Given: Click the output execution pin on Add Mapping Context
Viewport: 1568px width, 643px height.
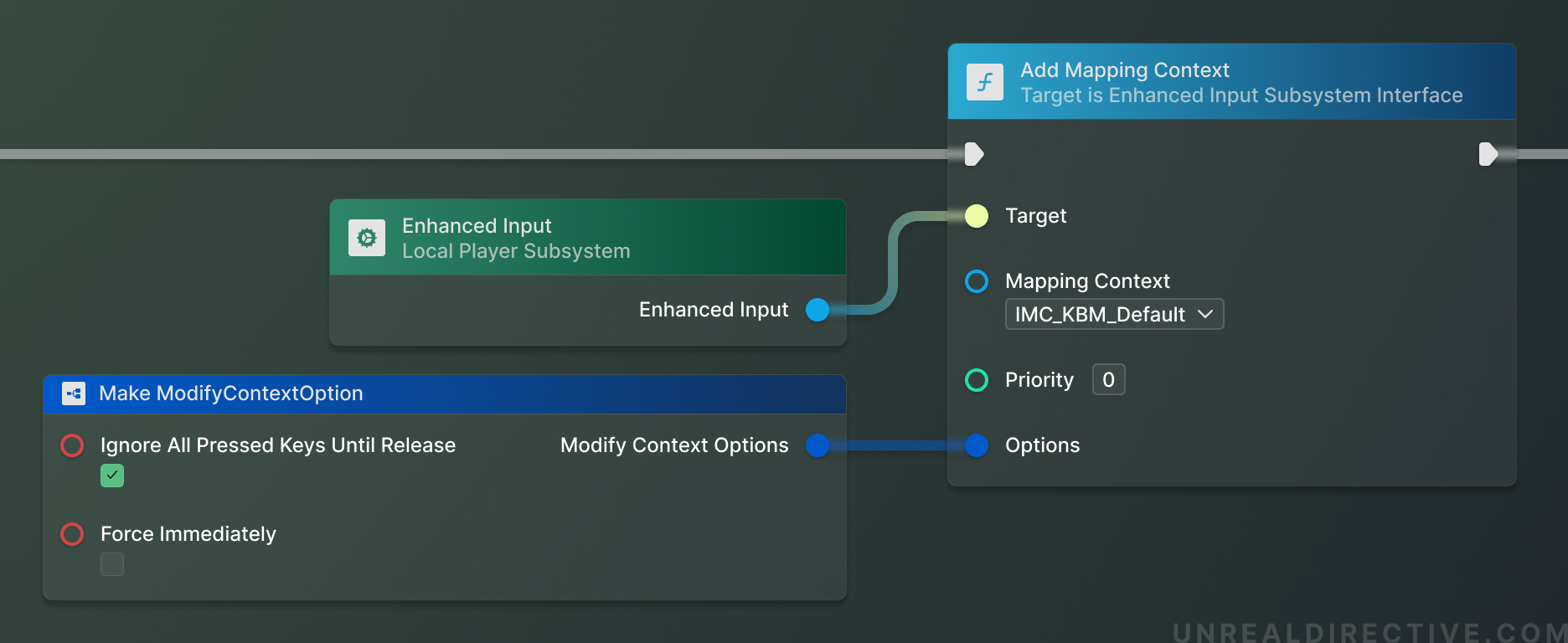Looking at the screenshot, I should coord(1488,154).
